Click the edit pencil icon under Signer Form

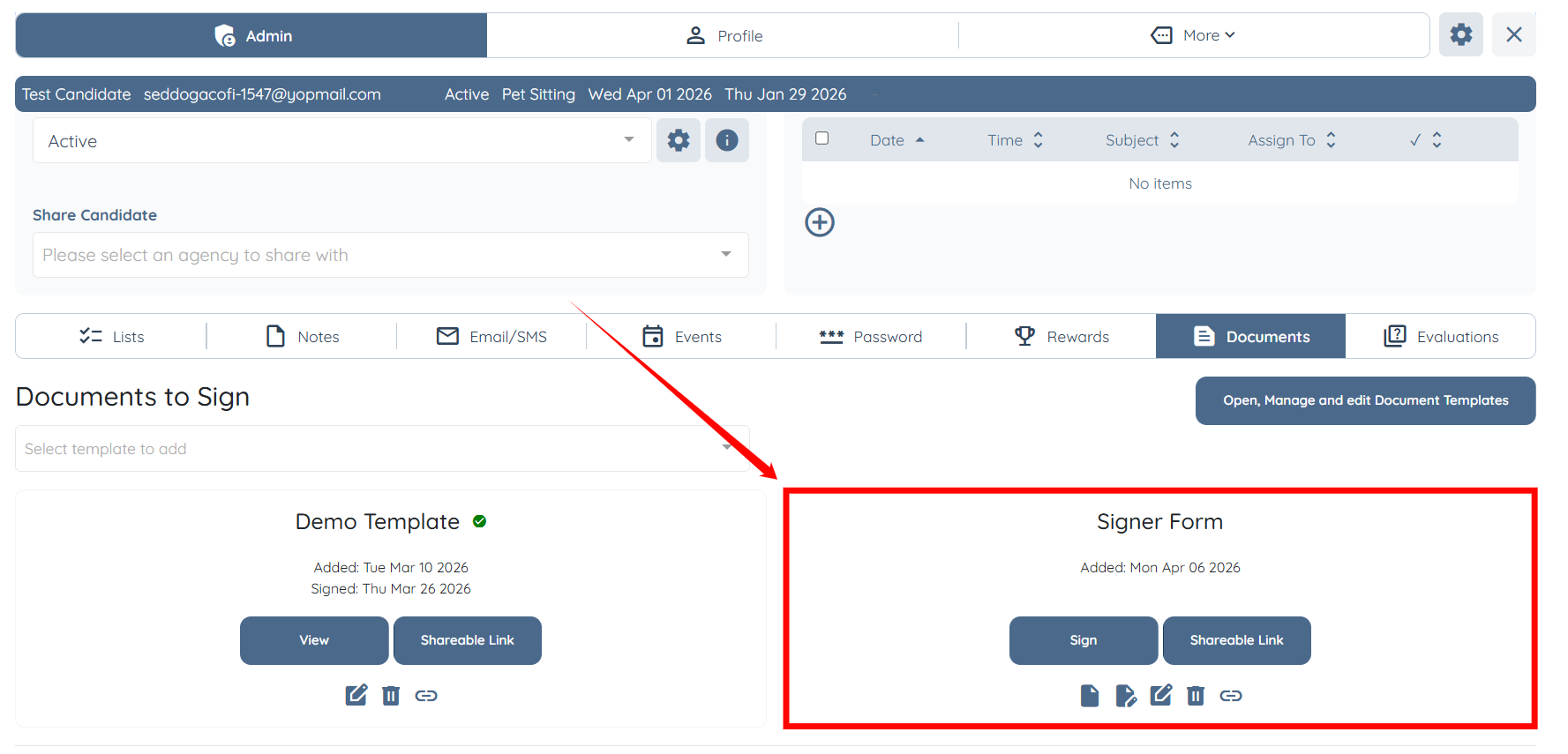click(x=1161, y=695)
